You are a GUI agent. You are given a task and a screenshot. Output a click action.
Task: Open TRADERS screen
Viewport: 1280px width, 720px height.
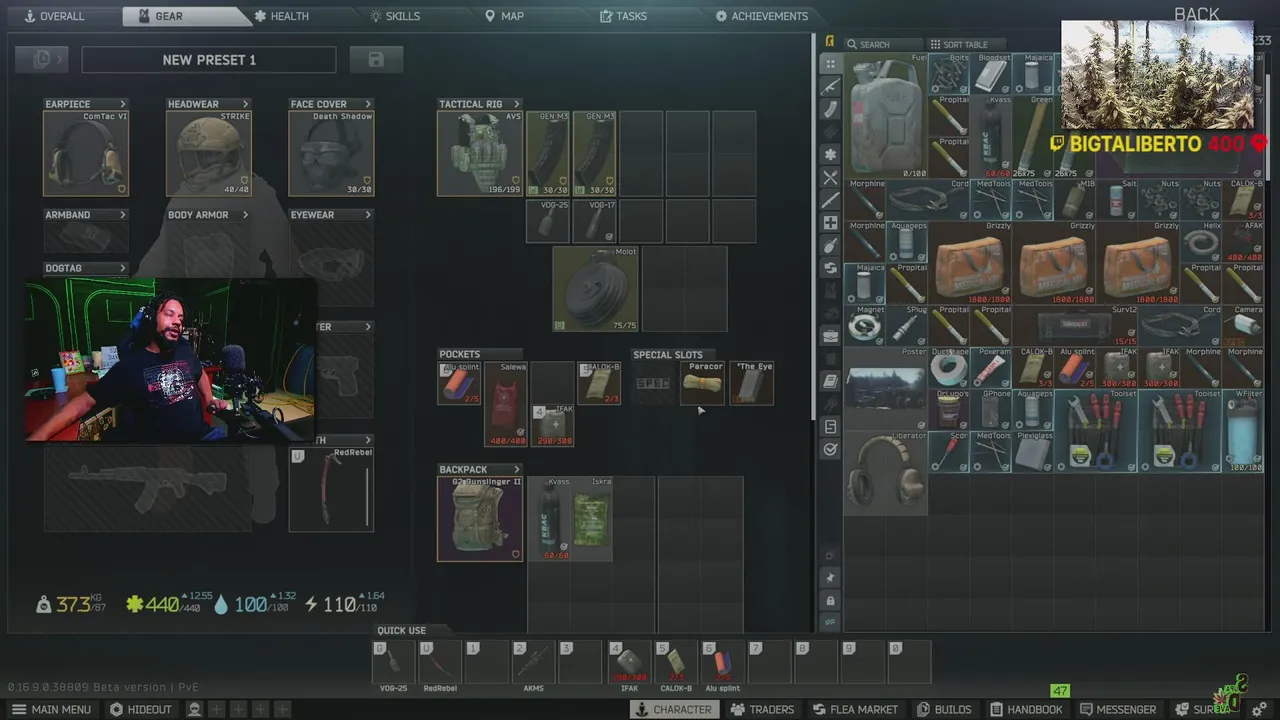(x=762, y=709)
